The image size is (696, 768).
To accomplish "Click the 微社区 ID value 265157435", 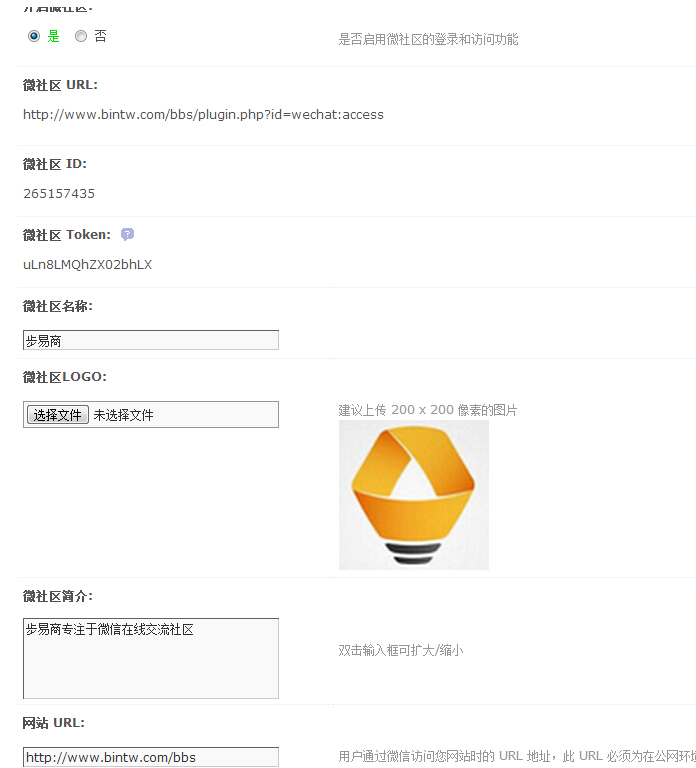I will (59, 193).
